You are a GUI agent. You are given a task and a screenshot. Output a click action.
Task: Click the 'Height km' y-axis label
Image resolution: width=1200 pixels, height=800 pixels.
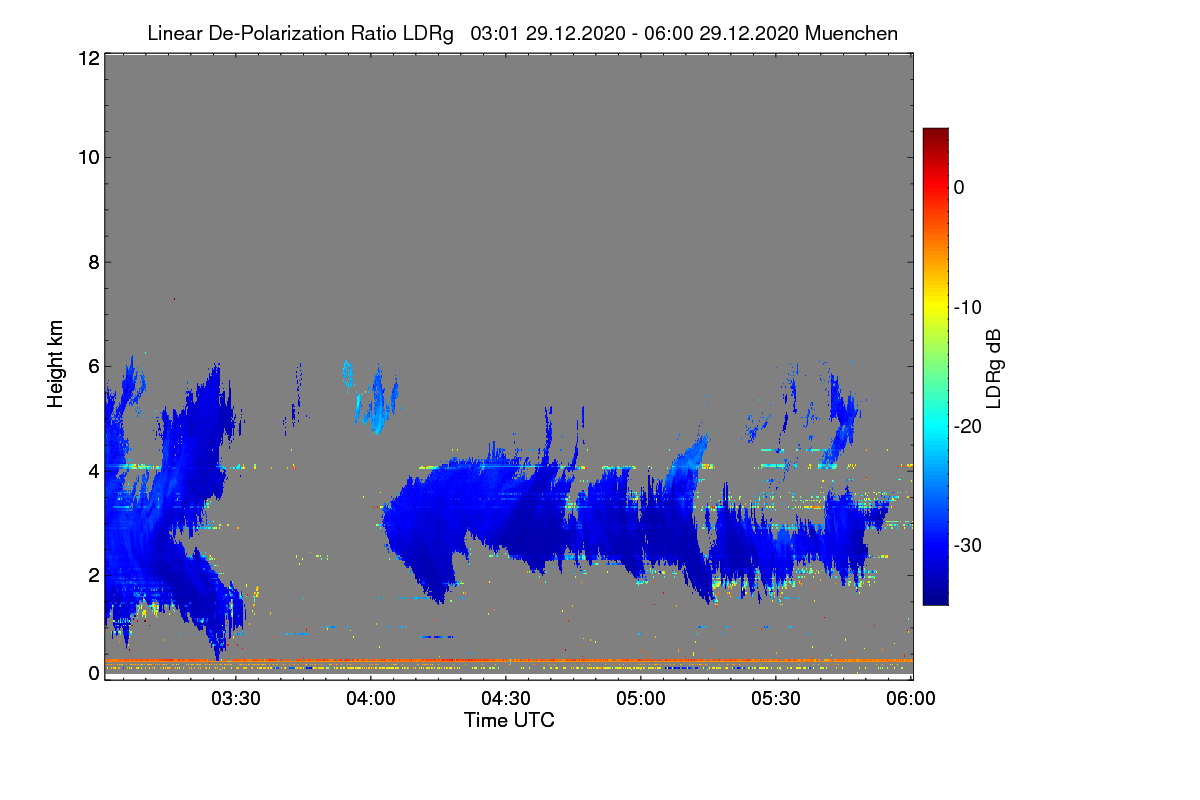(x=56, y=364)
